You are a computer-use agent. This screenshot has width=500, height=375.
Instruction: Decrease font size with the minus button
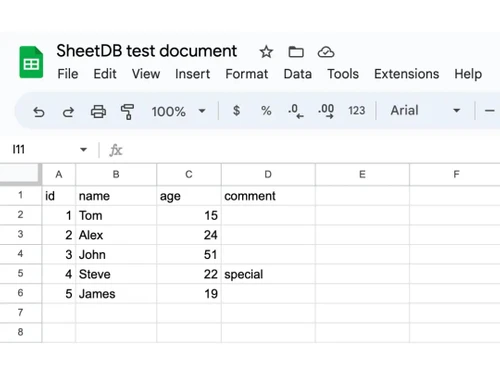[489, 111]
